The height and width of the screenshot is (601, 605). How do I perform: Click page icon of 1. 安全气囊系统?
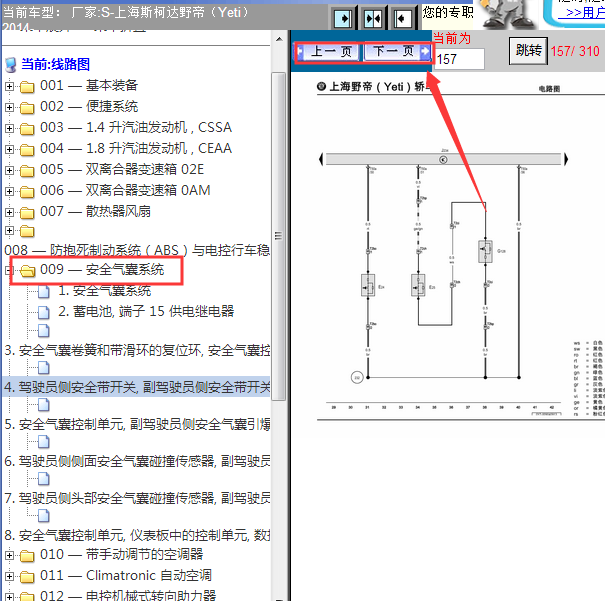pyautogui.click(x=44, y=292)
